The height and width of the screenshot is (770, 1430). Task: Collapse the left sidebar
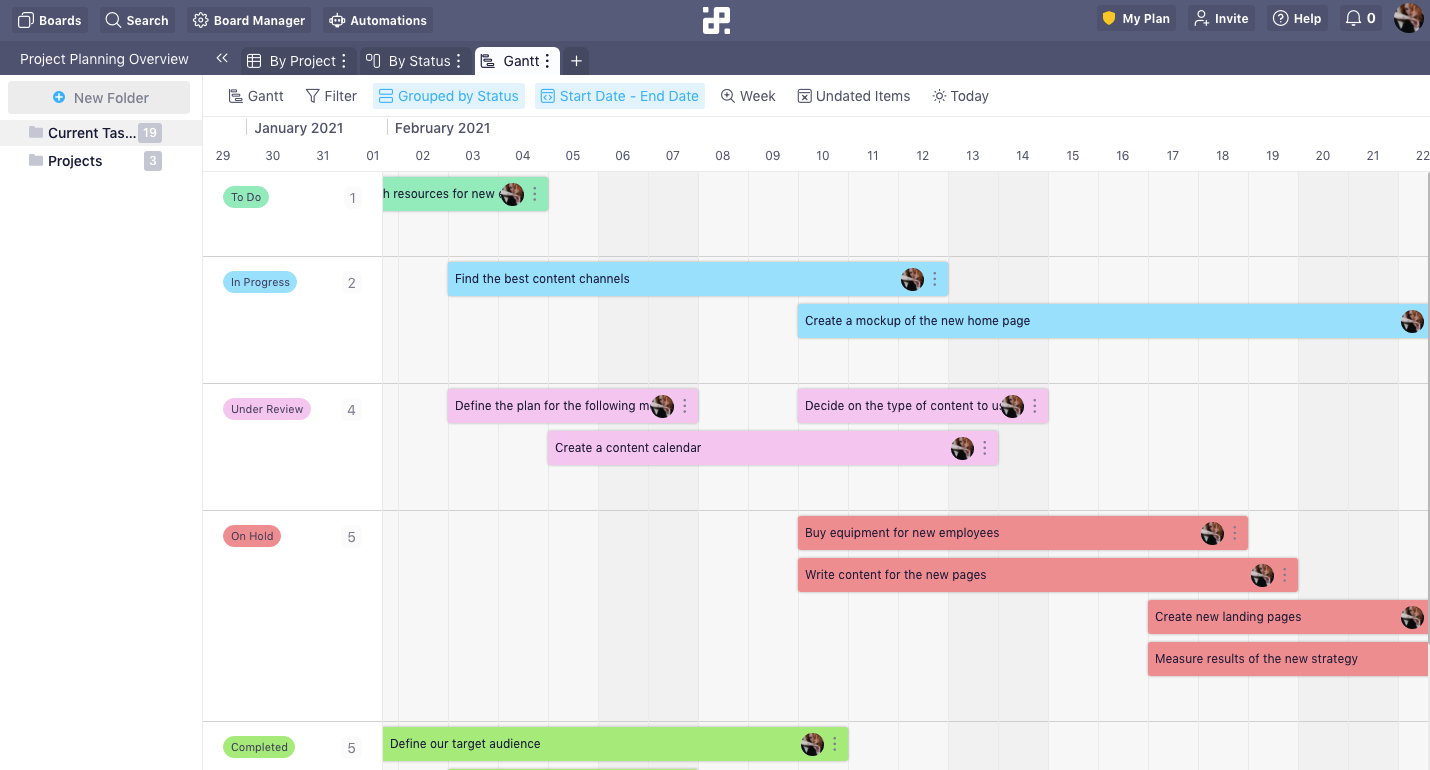222,58
